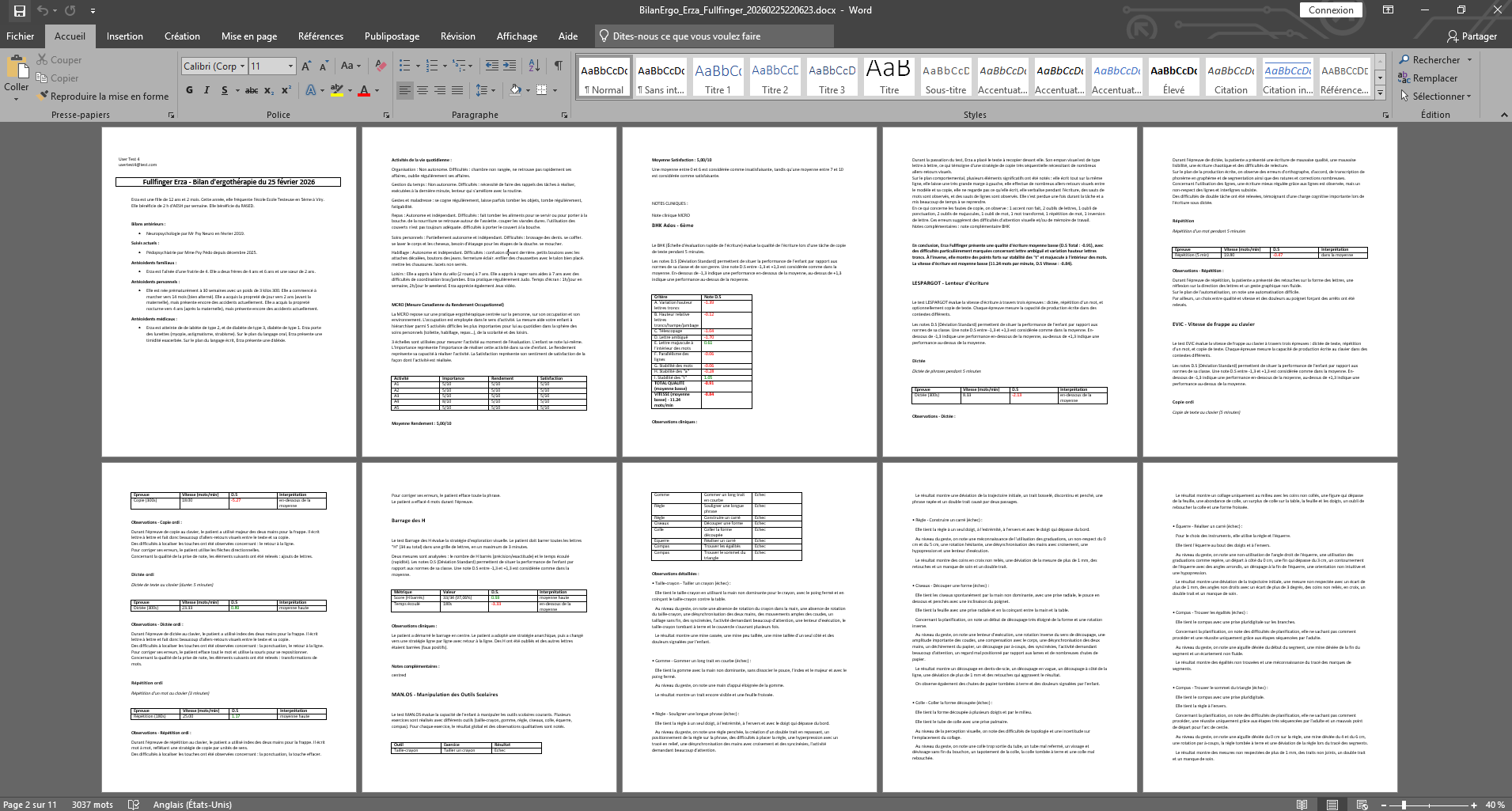Click the spelling check icon in status bar
The image size is (1512, 811).
click(x=134, y=805)
